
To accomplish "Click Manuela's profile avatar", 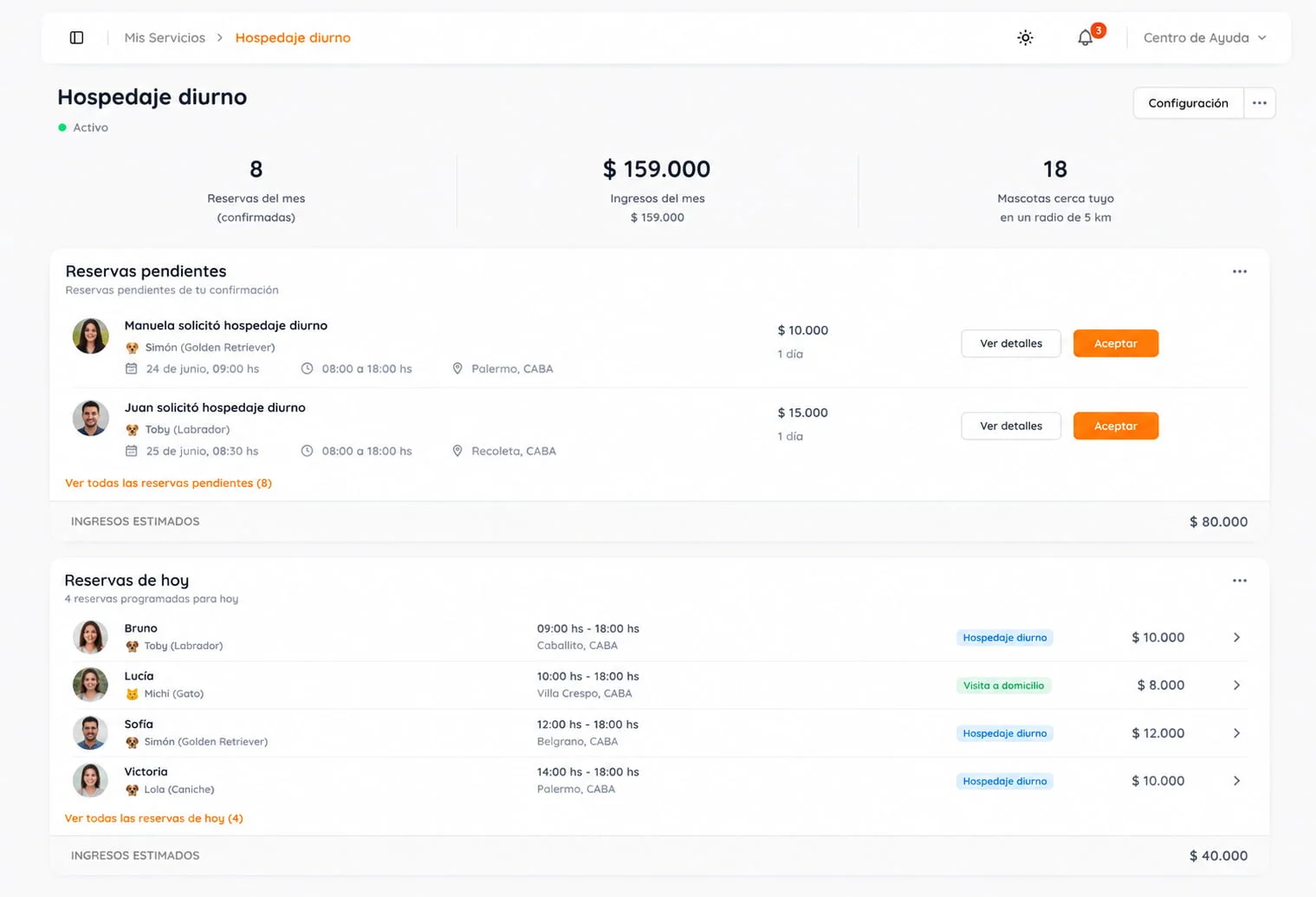I will click(91, 336).
